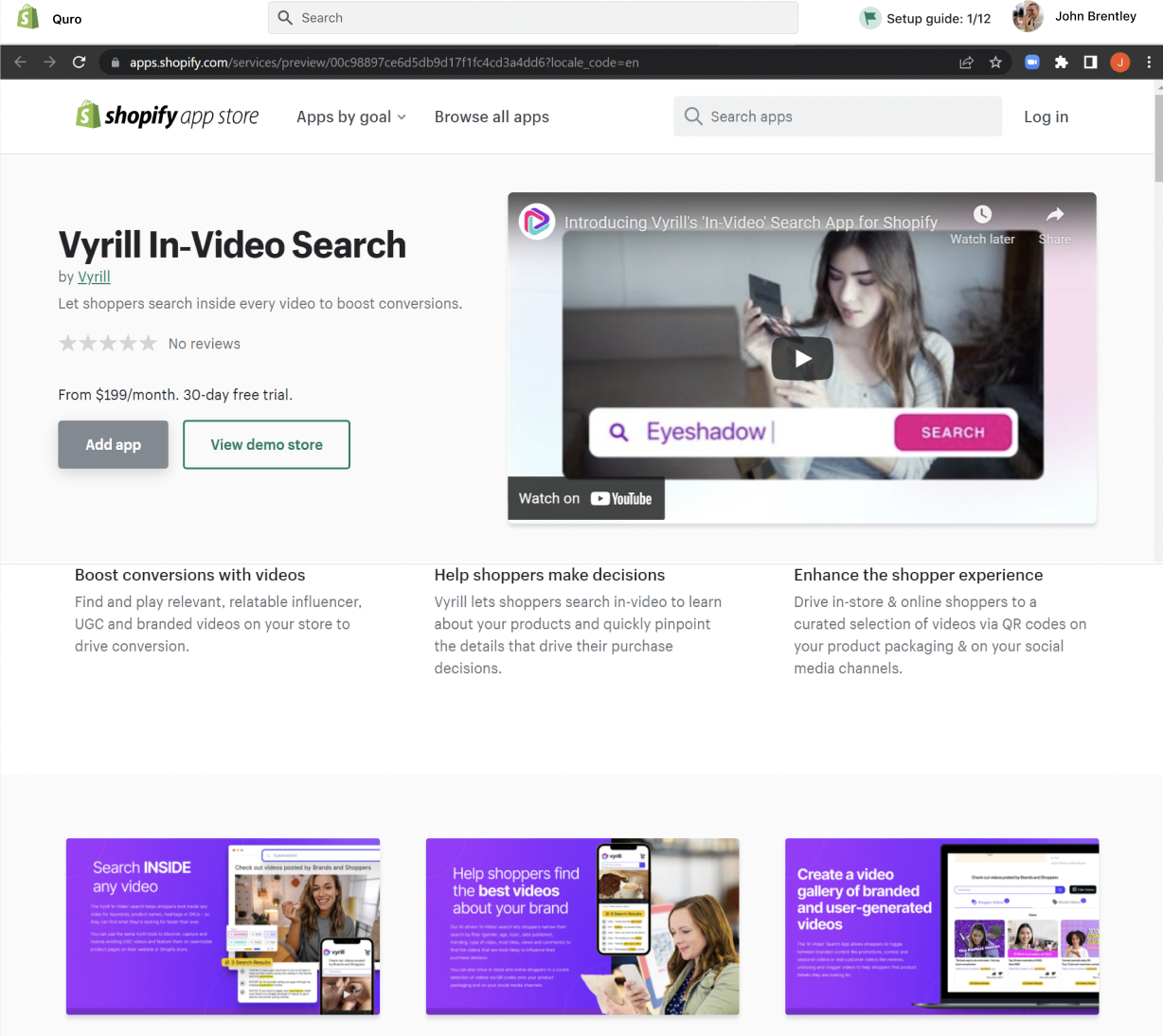Open John Brentley's profile avatar
The image size is (1163, 1036).
1028,17
